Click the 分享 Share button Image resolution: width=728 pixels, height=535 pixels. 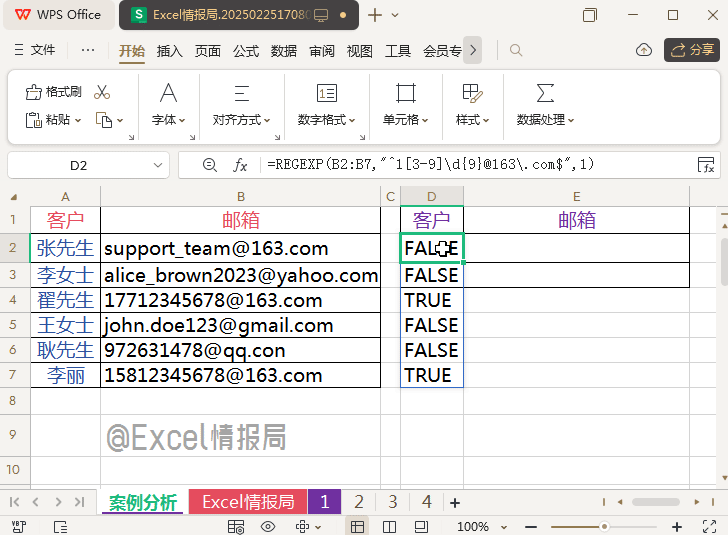691,50
